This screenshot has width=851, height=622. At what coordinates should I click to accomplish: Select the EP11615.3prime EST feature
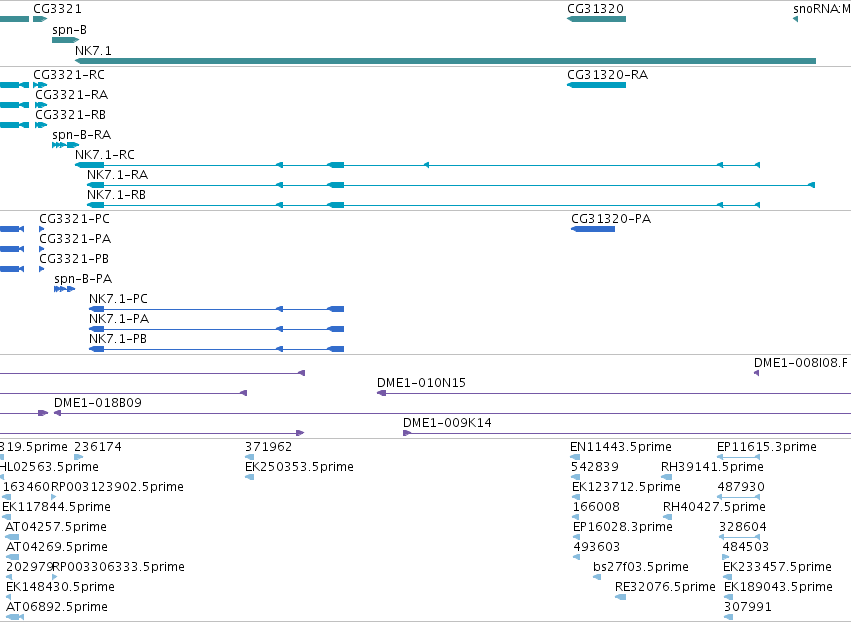738,457
